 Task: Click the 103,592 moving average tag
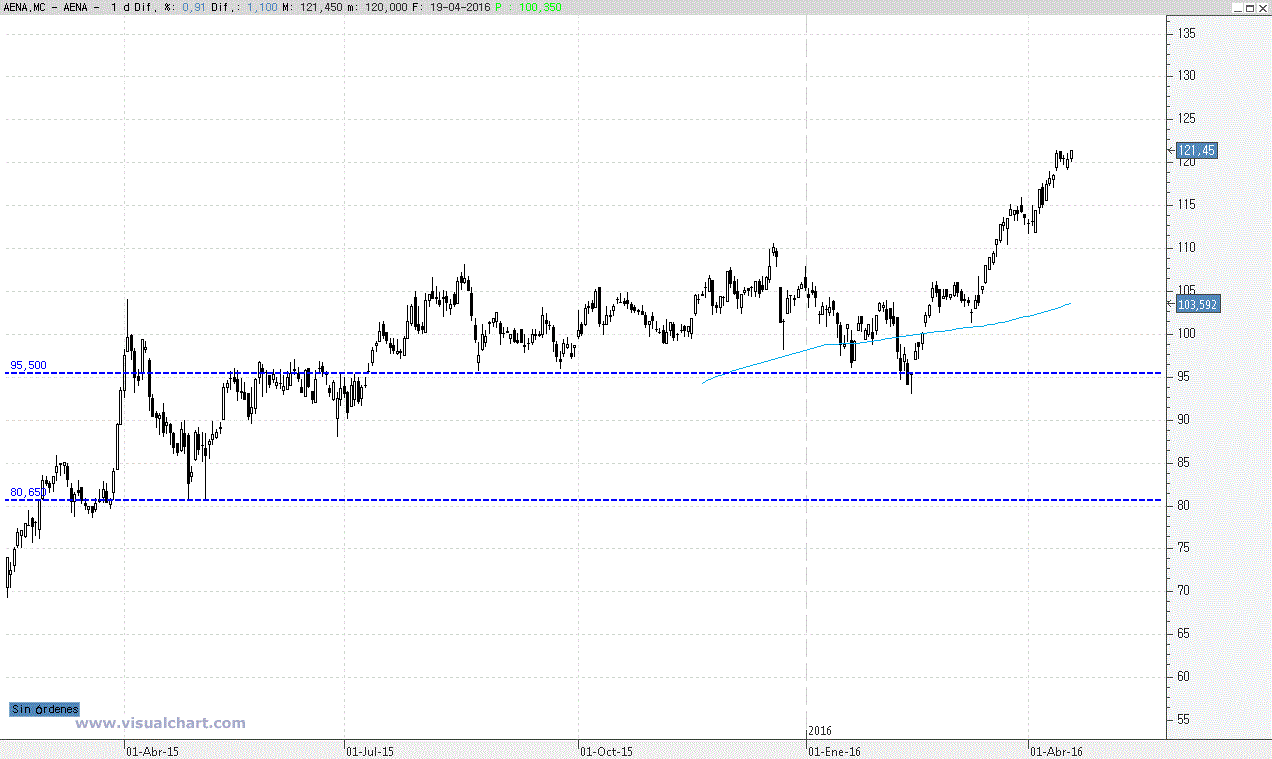(1199, 304)
